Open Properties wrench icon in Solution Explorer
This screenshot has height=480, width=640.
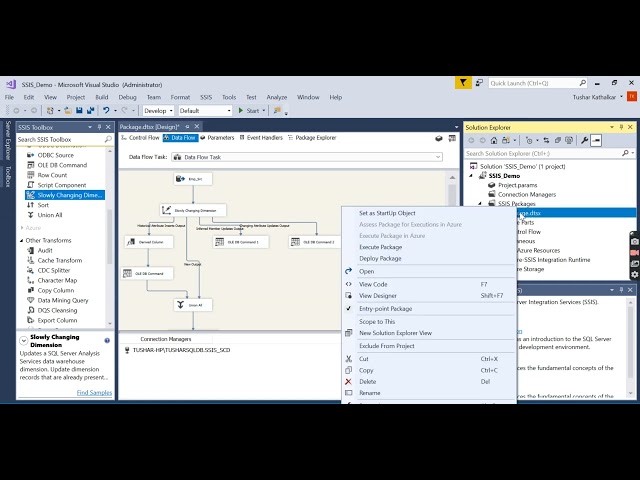pyautogui.click(x=584, y=140)
